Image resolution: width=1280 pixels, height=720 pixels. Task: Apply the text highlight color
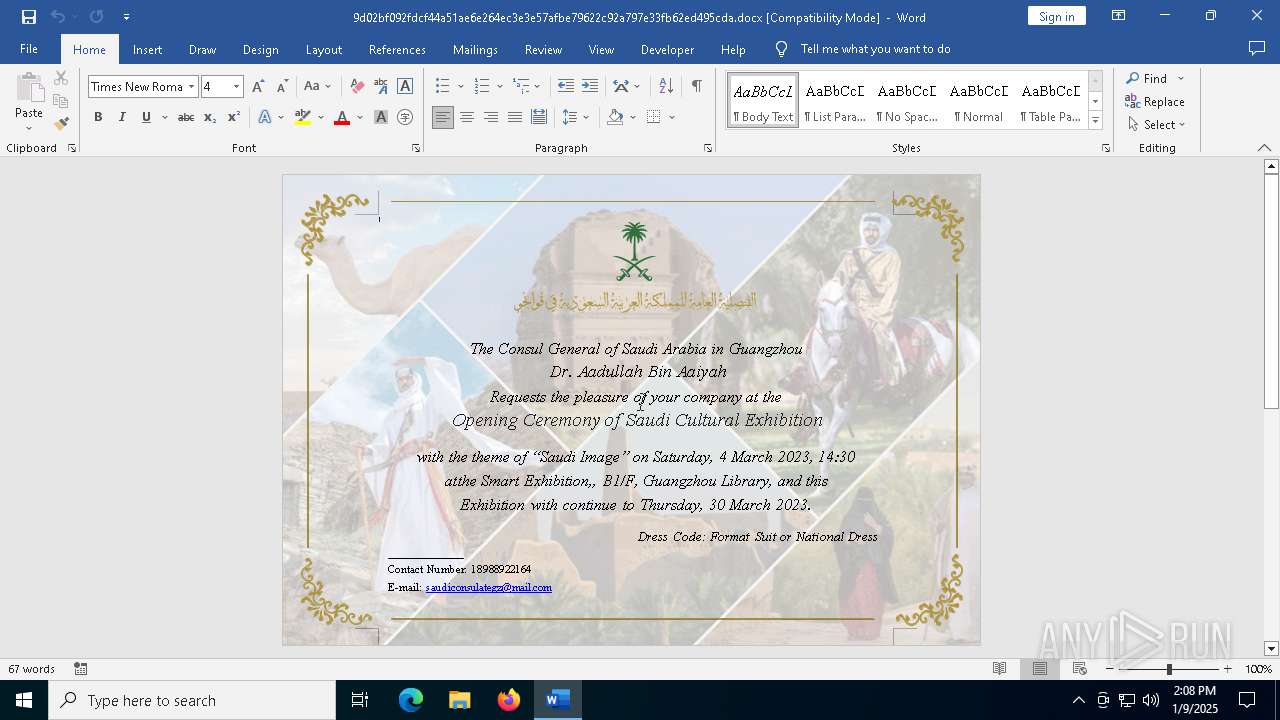click(303, 118)
